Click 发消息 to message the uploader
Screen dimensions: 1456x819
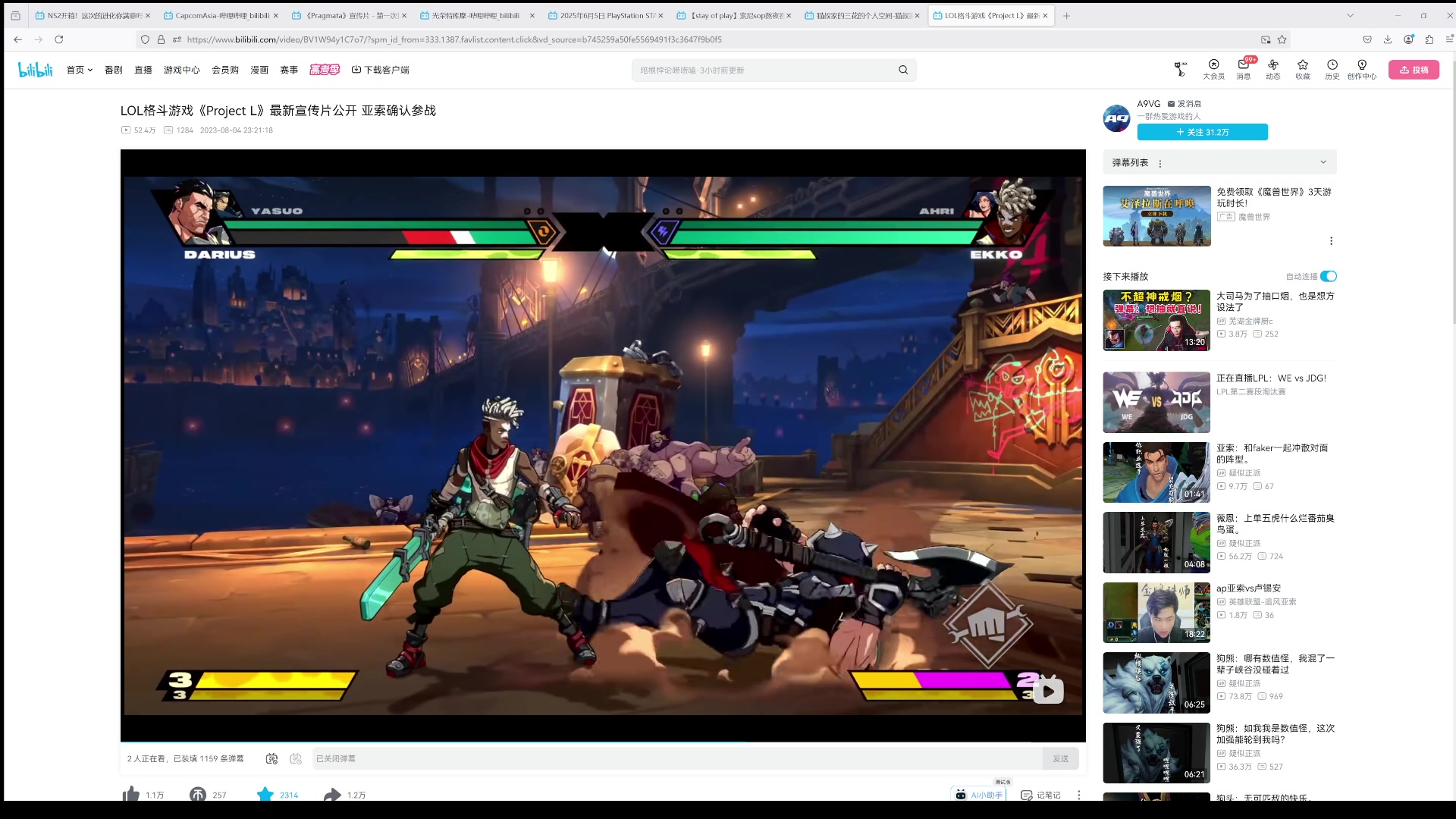1185,104
